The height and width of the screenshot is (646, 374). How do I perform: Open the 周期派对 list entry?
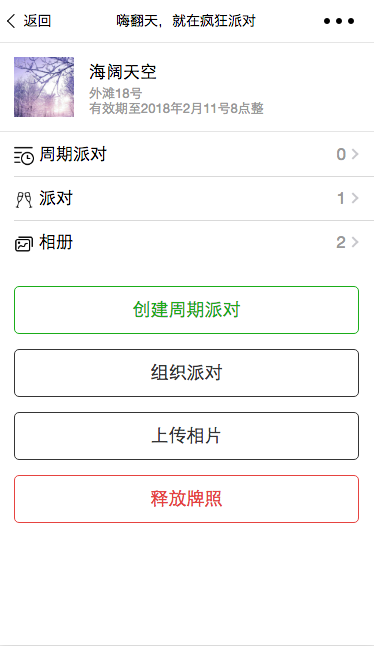tap(194, 154)
